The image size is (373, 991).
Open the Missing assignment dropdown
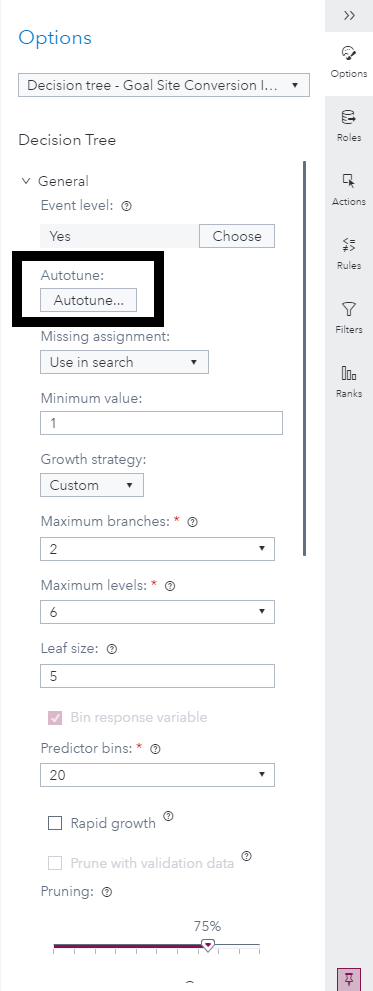pos(125,362)
